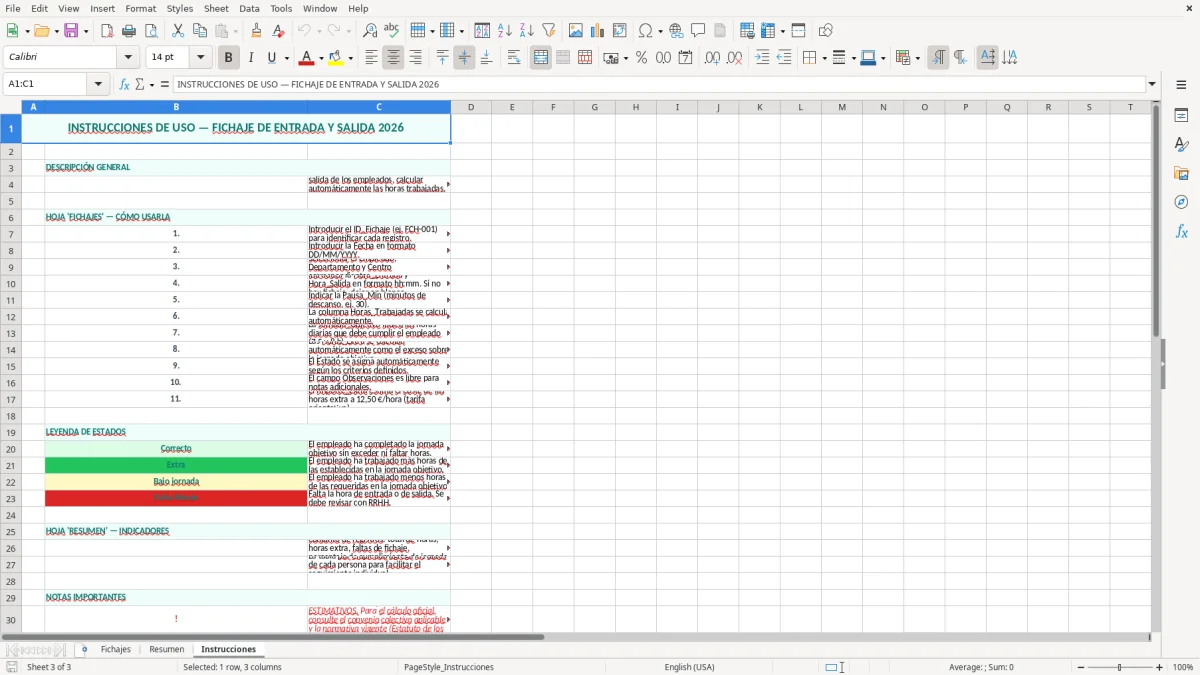This screenshot has height=675, width=1200.
Task: Run the Spelling check icon
Action: click(392, 31)
